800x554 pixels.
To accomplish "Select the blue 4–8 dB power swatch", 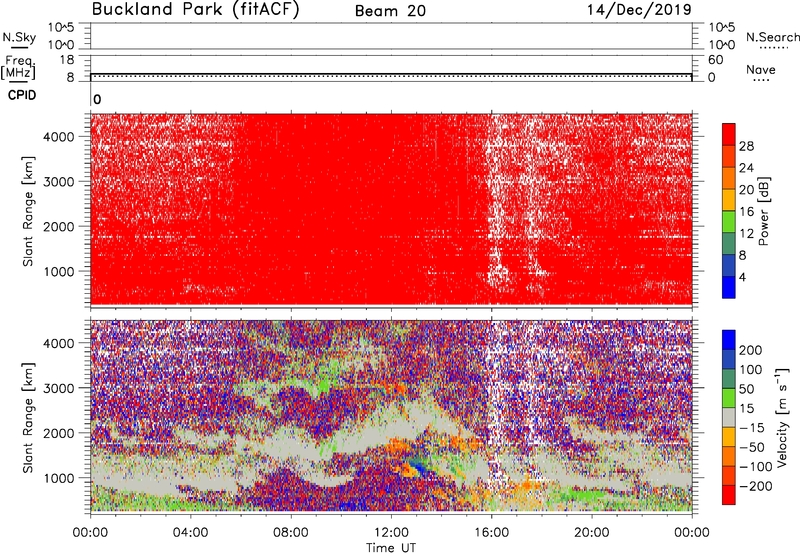I will 729,265.
